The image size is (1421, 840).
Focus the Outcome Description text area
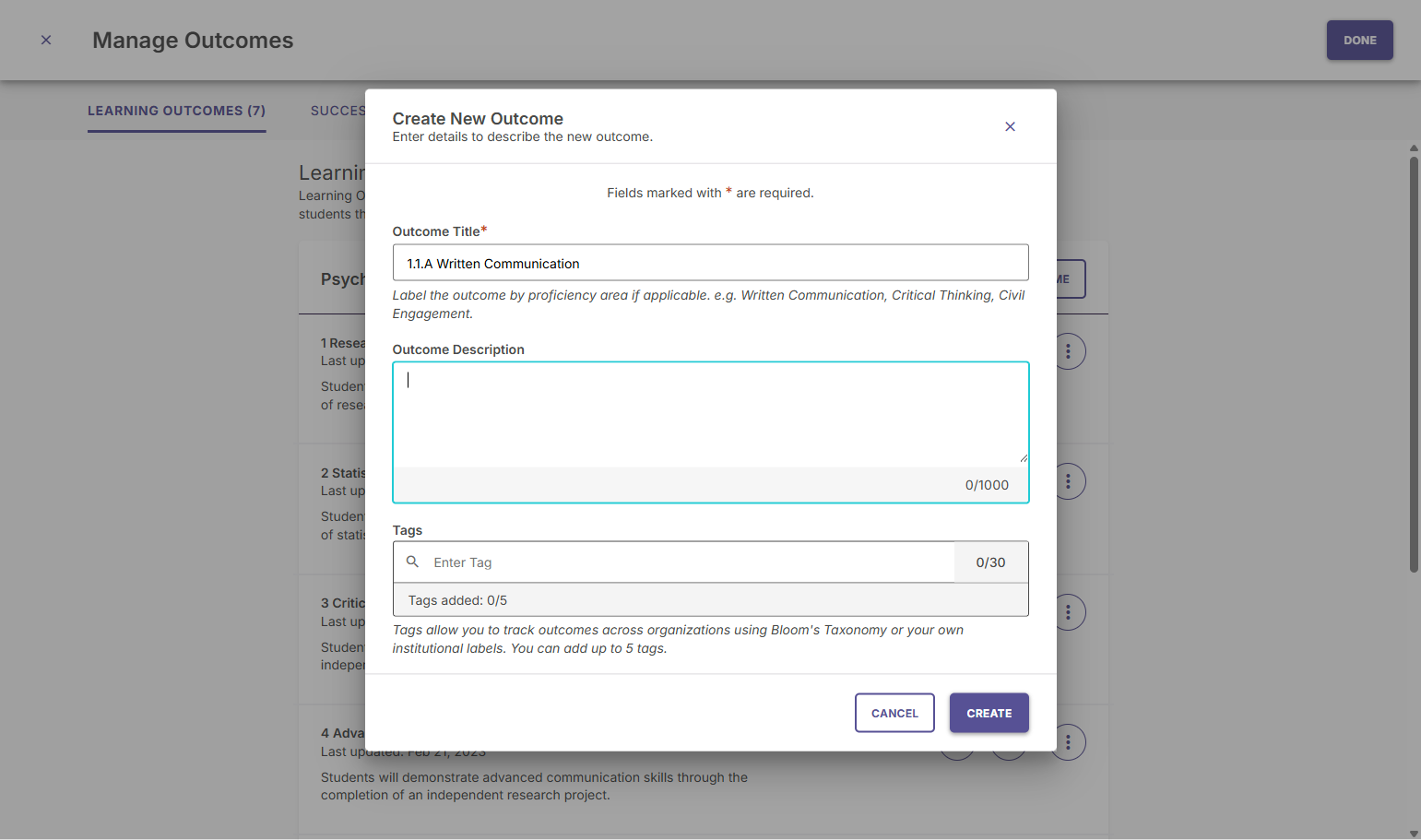tap(710, 415)
